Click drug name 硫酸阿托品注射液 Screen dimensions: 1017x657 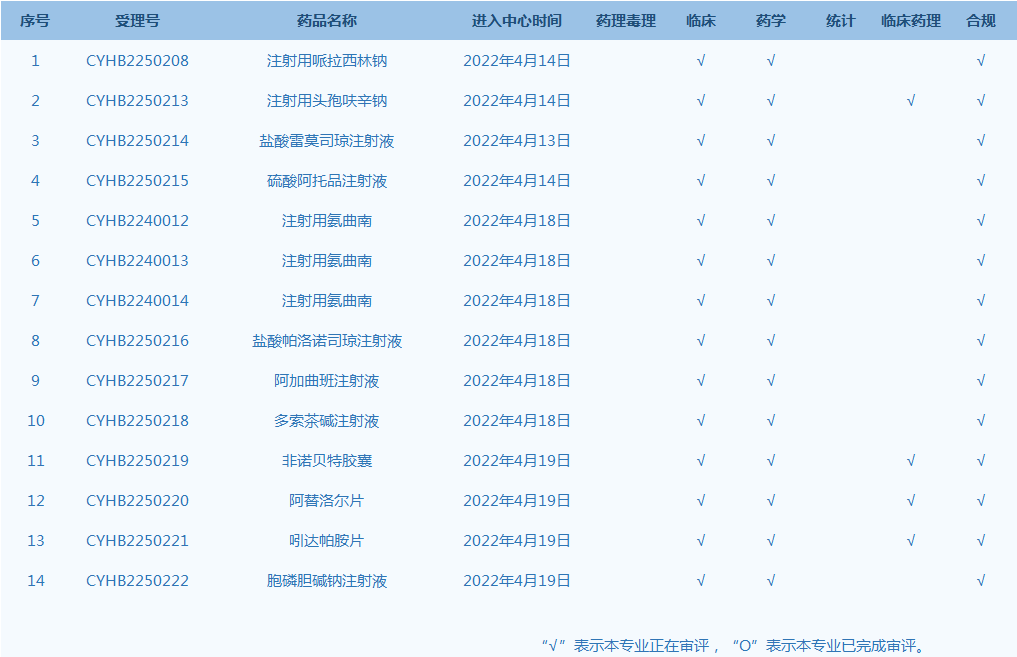click(x=327, y=181)
